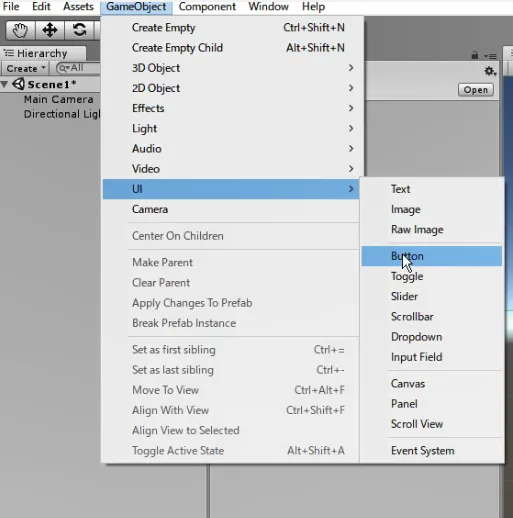Create a UI Slider object
This screenshot has width=513, height=518.
tap(432, 296)
